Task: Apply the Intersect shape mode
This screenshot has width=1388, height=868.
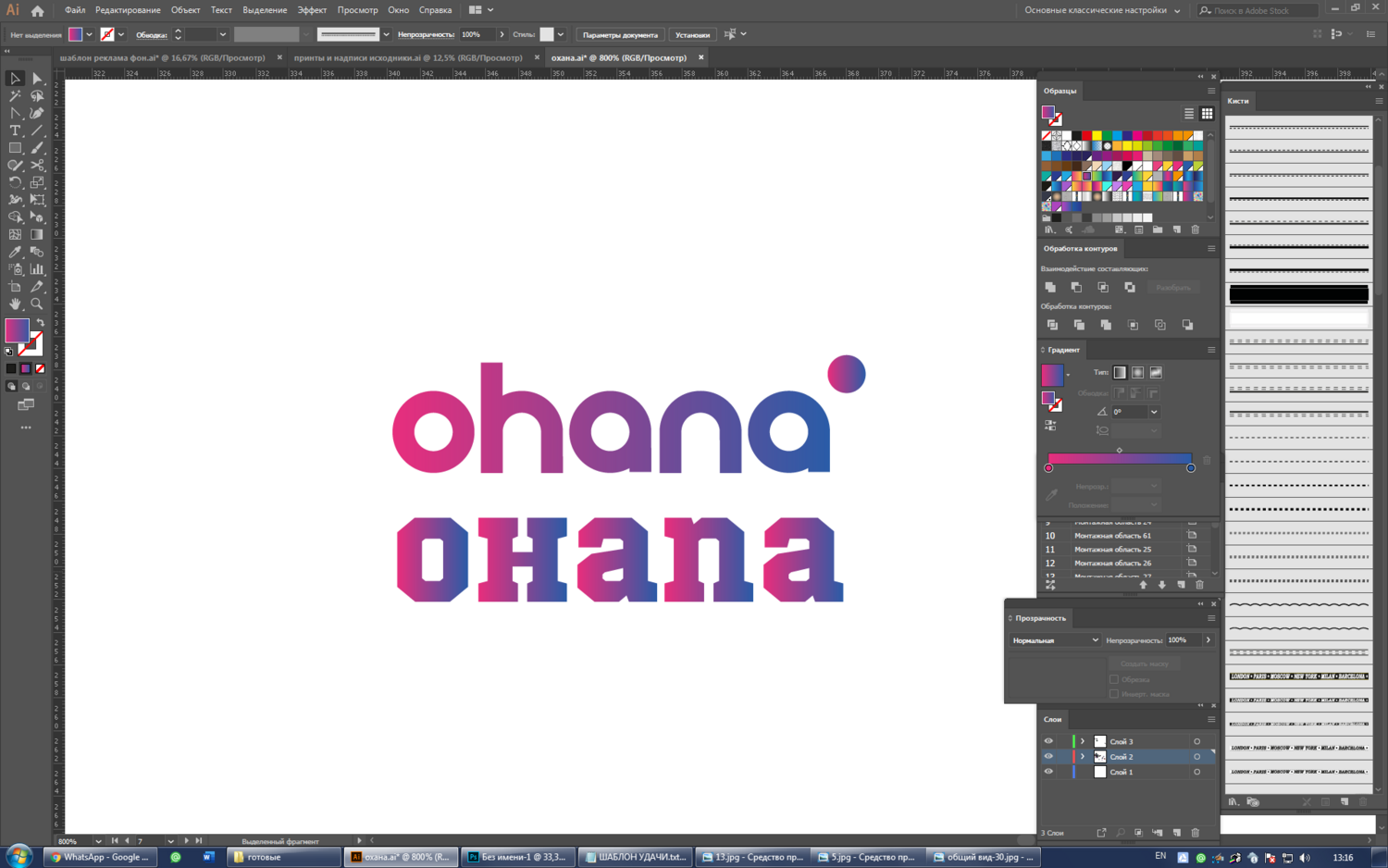Action: click(1103, 288)
